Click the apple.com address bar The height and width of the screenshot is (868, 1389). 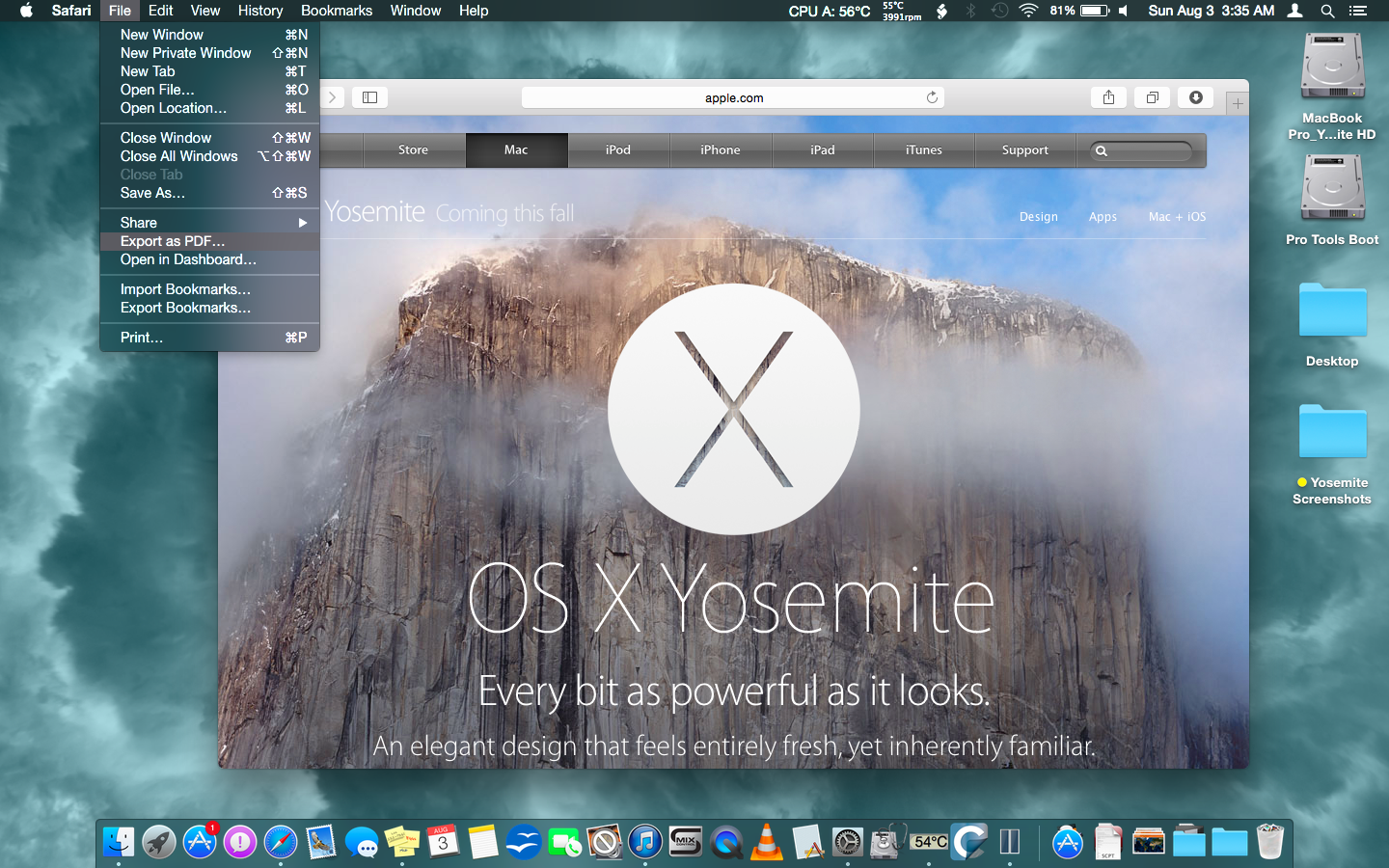[733, 97]
